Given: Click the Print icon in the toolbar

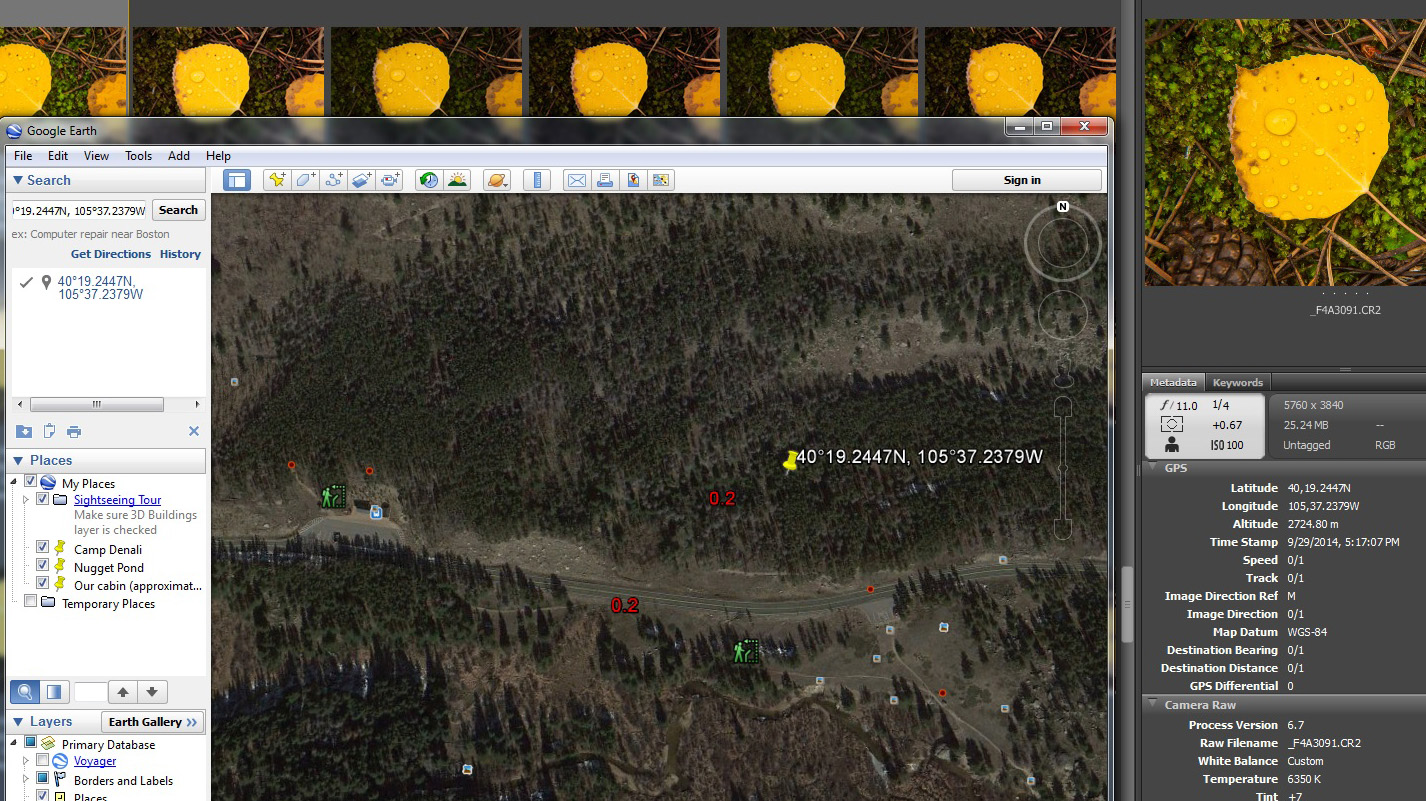Looking at the screenshot, I should pos(604,180).
